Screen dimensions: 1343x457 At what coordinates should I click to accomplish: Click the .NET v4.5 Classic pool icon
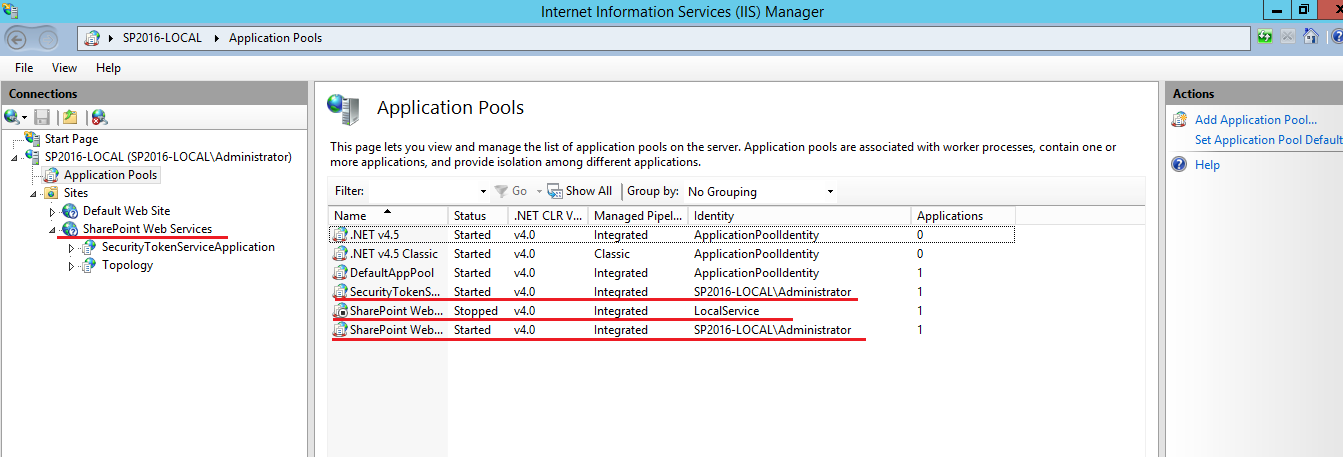[x=340, y=254]
